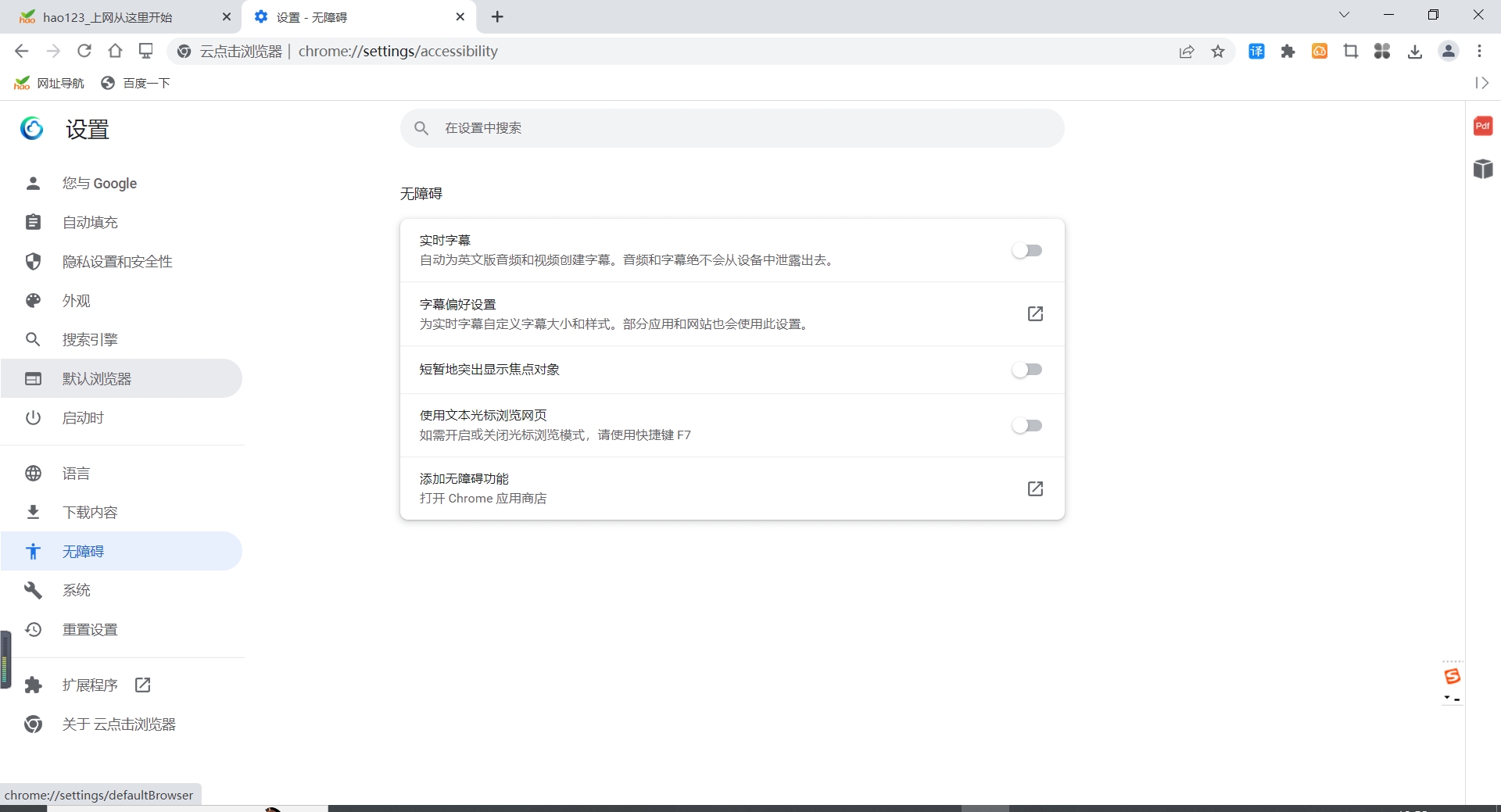
Task: Share this page via the share icon
Action: coord(1187,52)
